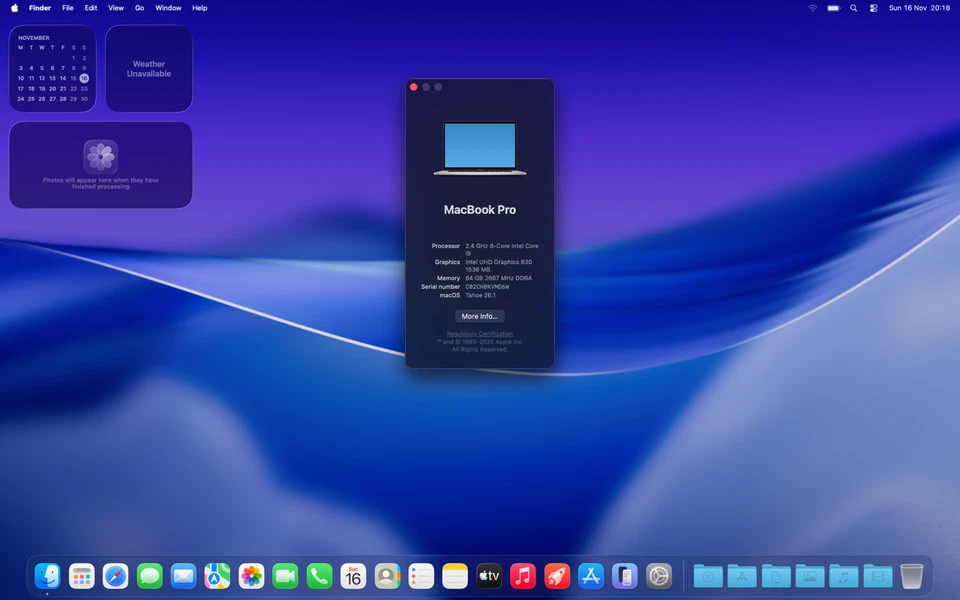Open System Settings from the Dock
This screenshot has height=600, width=960.
[659, 576]
